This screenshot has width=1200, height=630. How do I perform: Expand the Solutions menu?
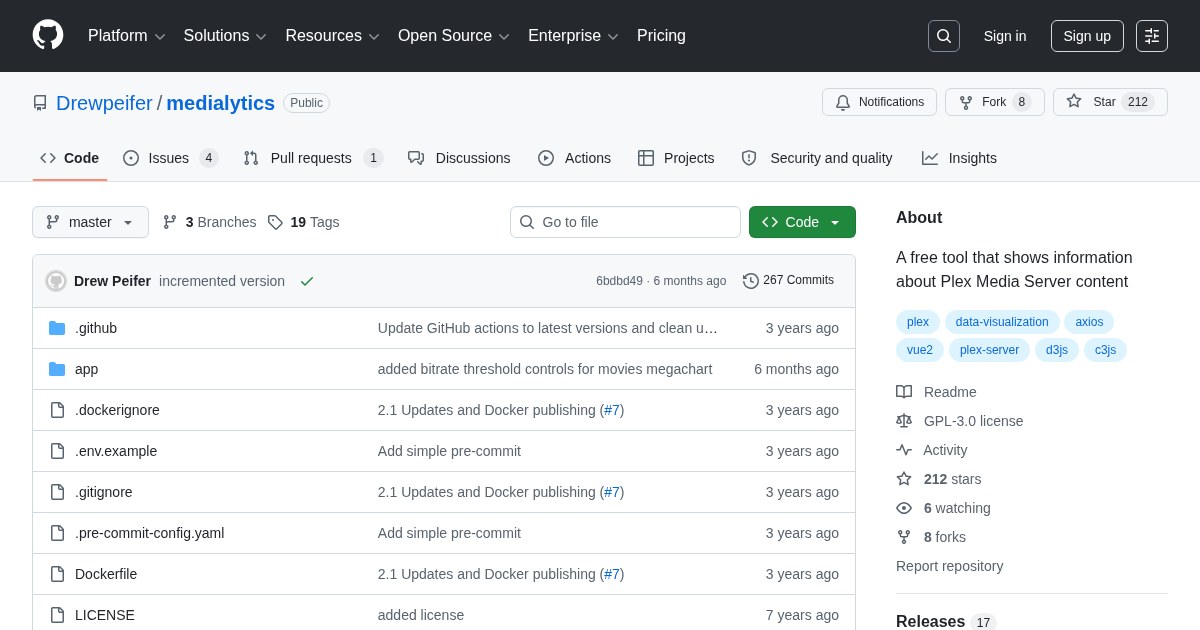pos(225,36)
